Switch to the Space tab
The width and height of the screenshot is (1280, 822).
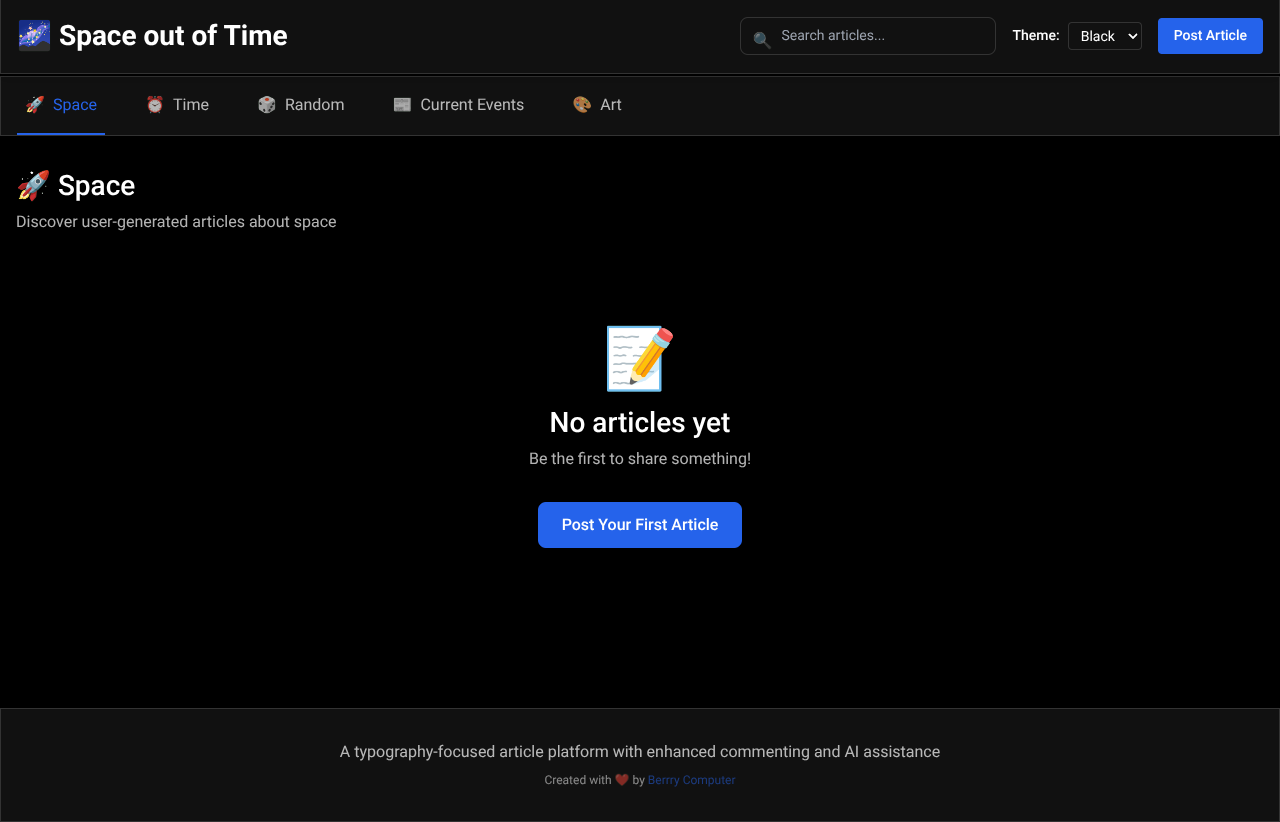(74, 105)
